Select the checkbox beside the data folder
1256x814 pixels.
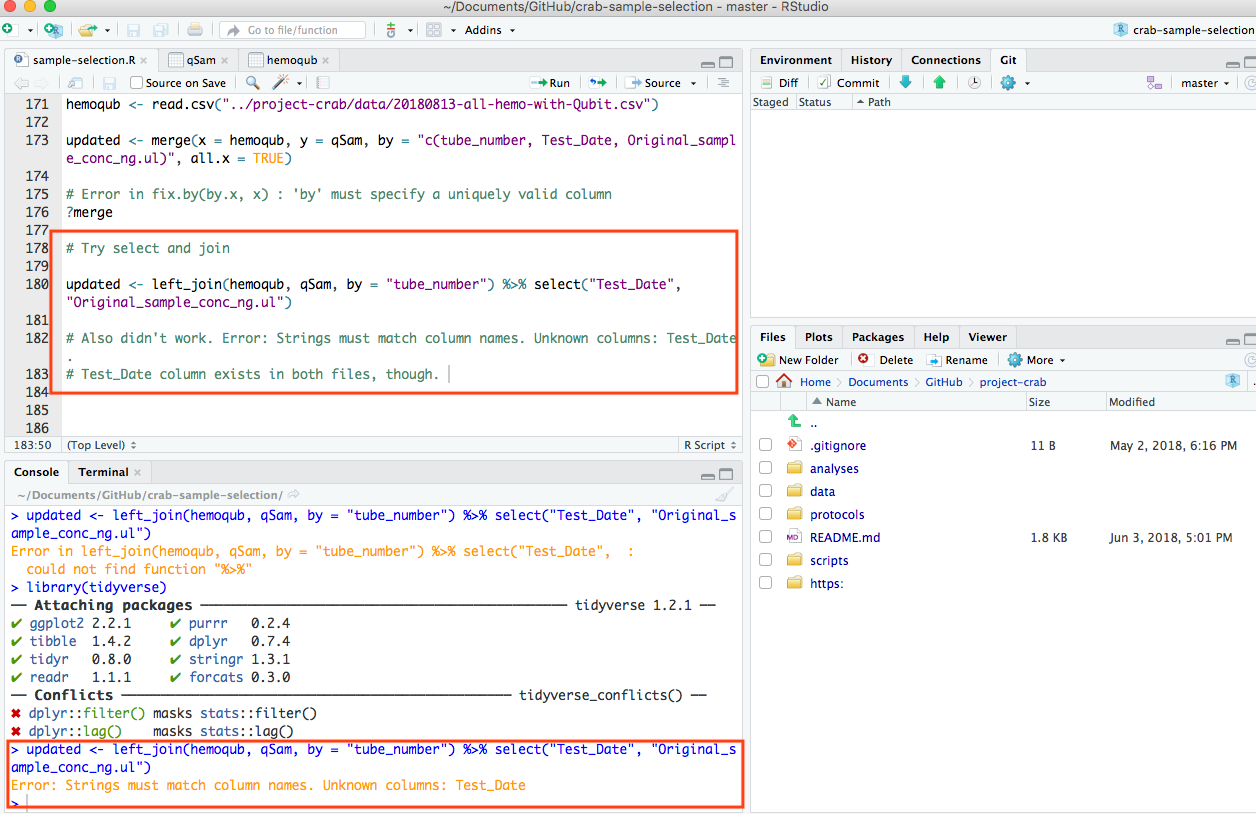click(763, 491)
